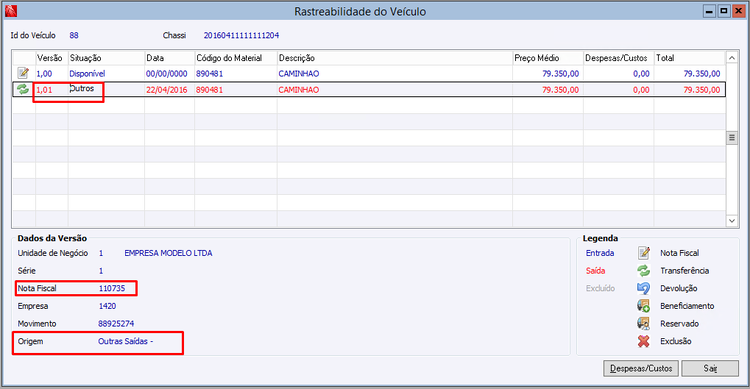Click the Descrição column header
Viewport: 750px width, 389px height.
coord(395,58)
